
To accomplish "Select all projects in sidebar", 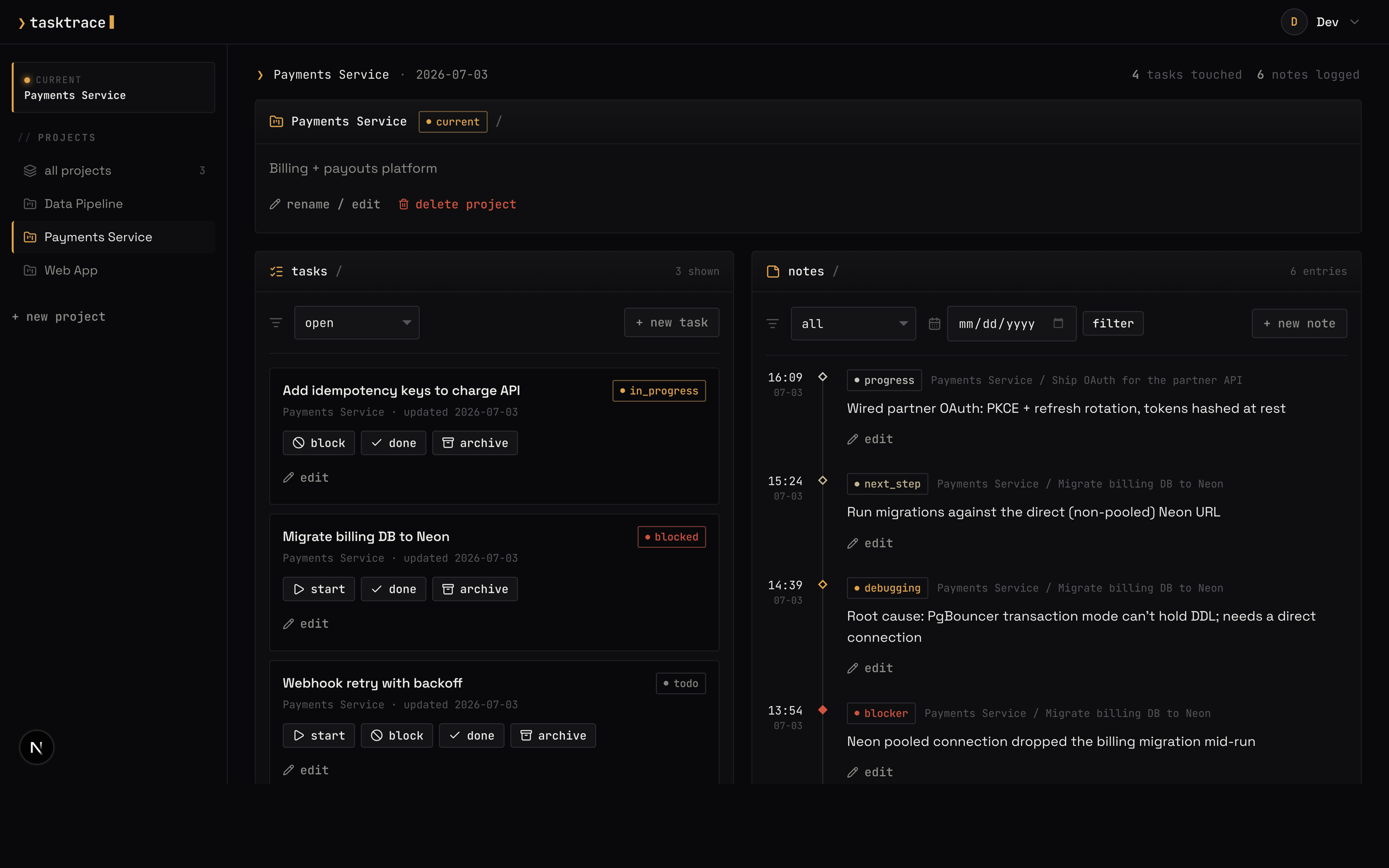I will (x=113, y=170).
